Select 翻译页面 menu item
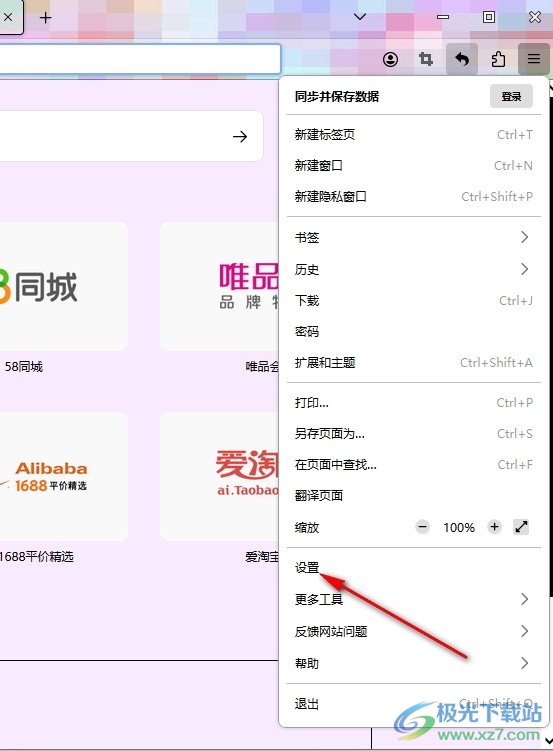 click(414, 496)
